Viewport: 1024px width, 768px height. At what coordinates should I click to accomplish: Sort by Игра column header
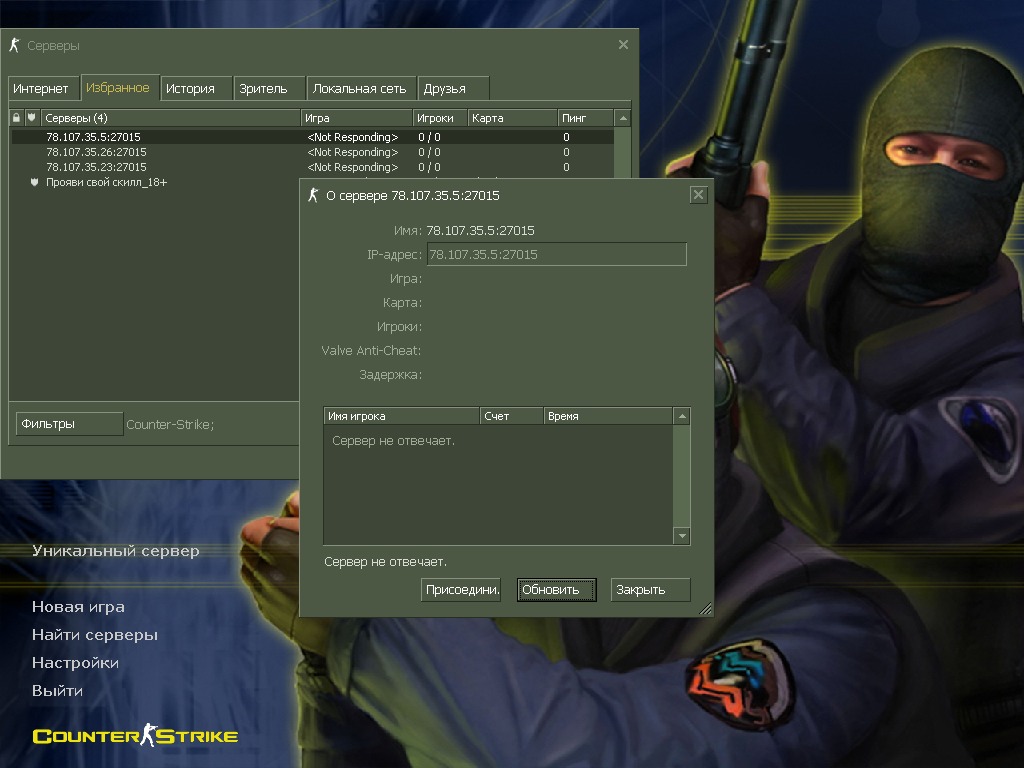pyautogui.click(x=357, y=118)
